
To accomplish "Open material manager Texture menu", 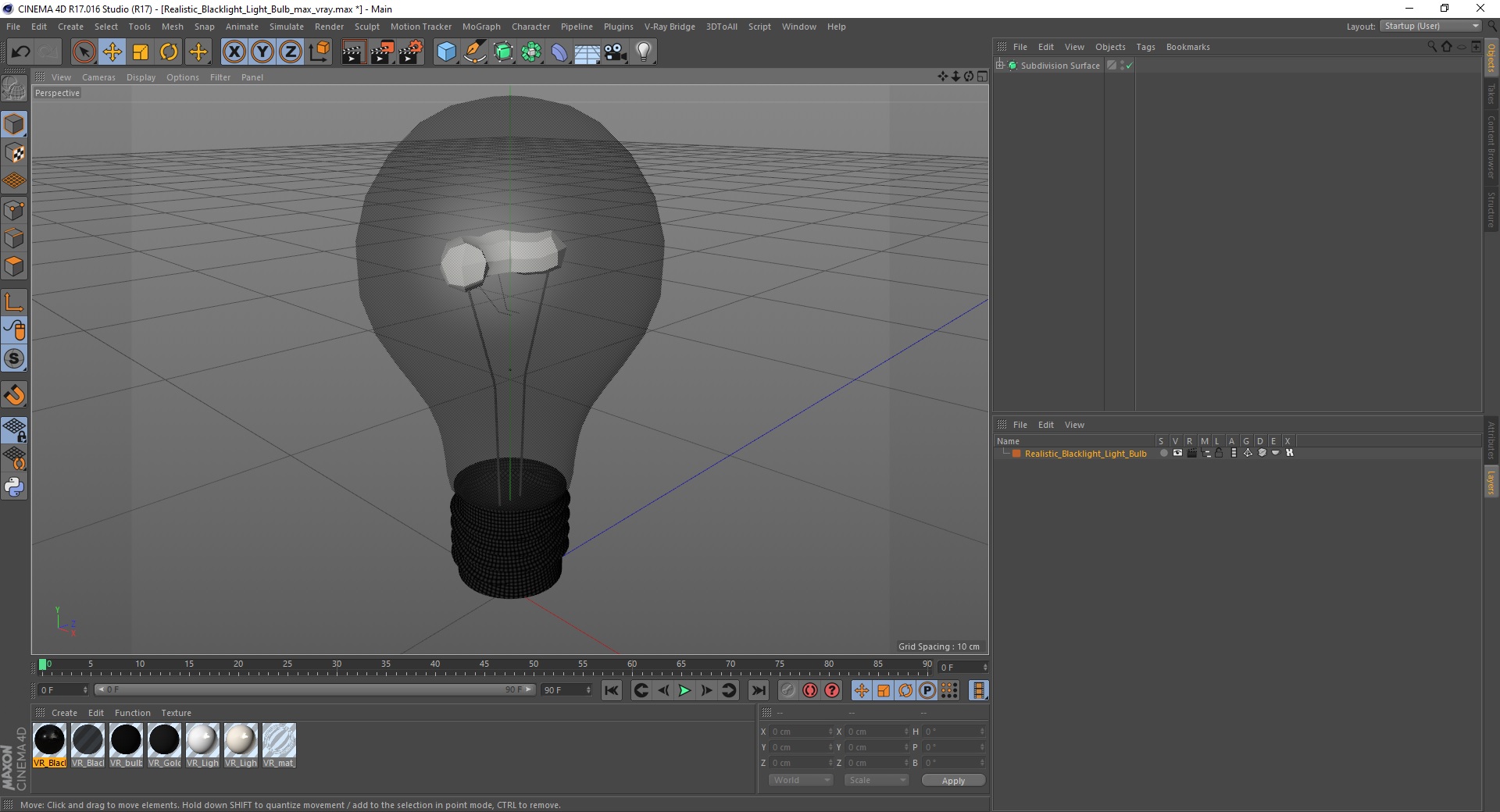I will tap(176, 713).
